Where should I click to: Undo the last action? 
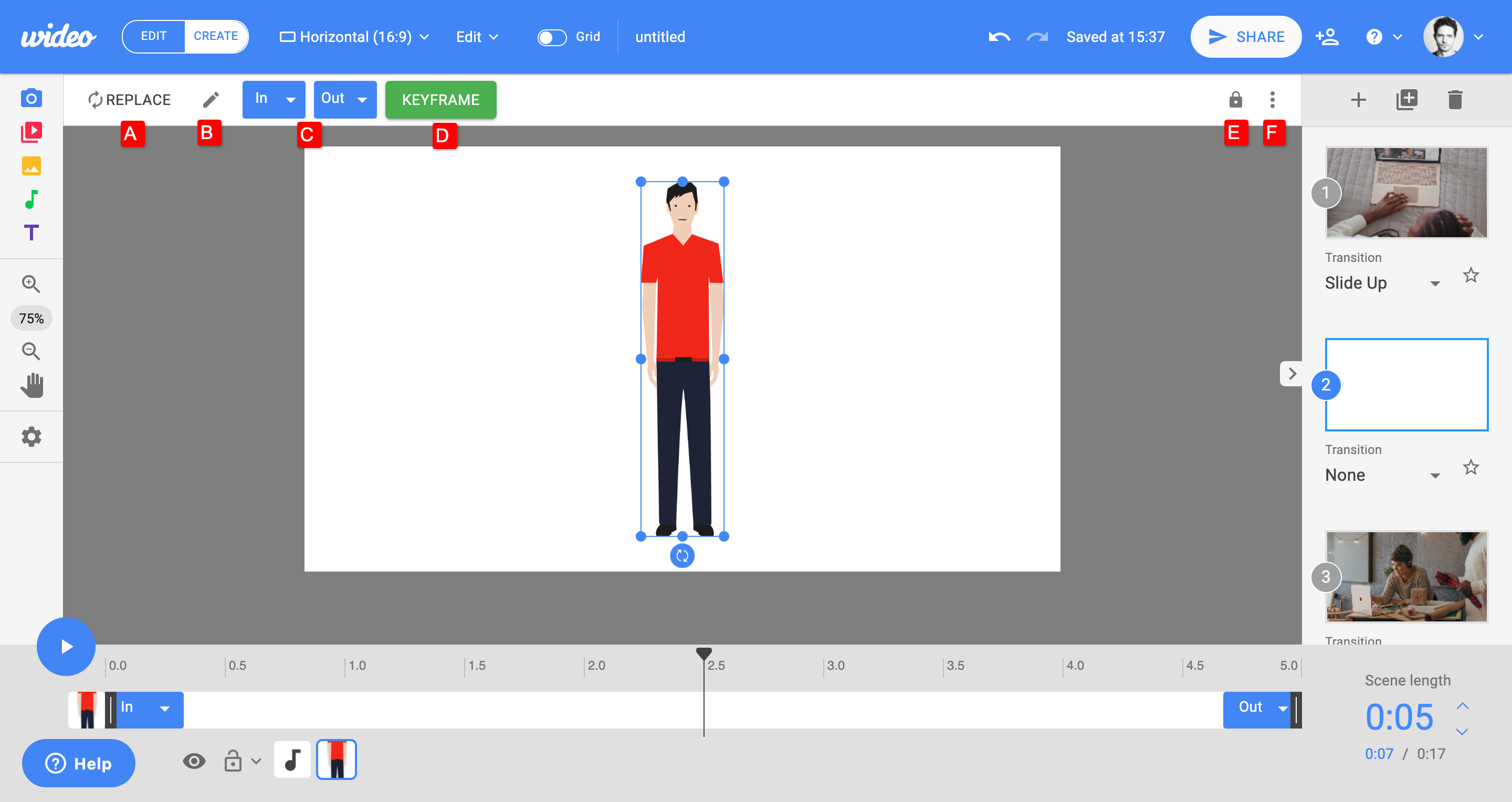(999, 37)
